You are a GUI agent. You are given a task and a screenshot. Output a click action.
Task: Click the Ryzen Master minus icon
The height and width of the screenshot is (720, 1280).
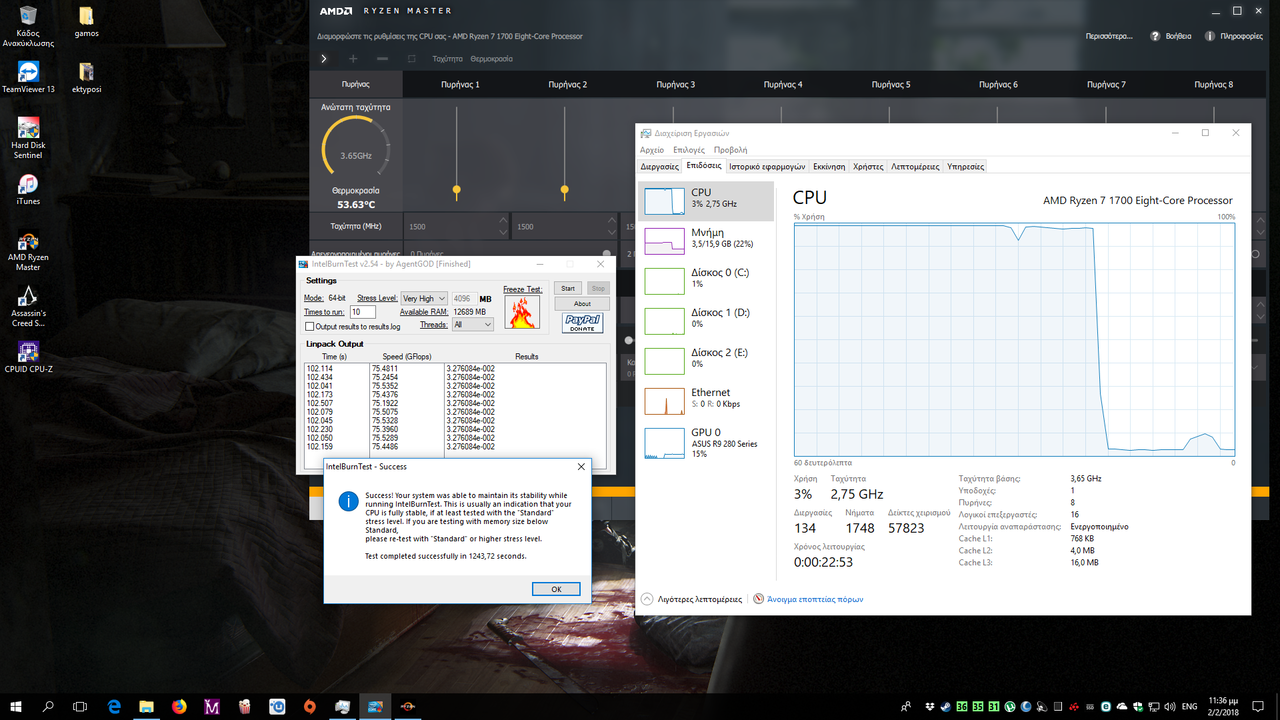tap(382, 59)
